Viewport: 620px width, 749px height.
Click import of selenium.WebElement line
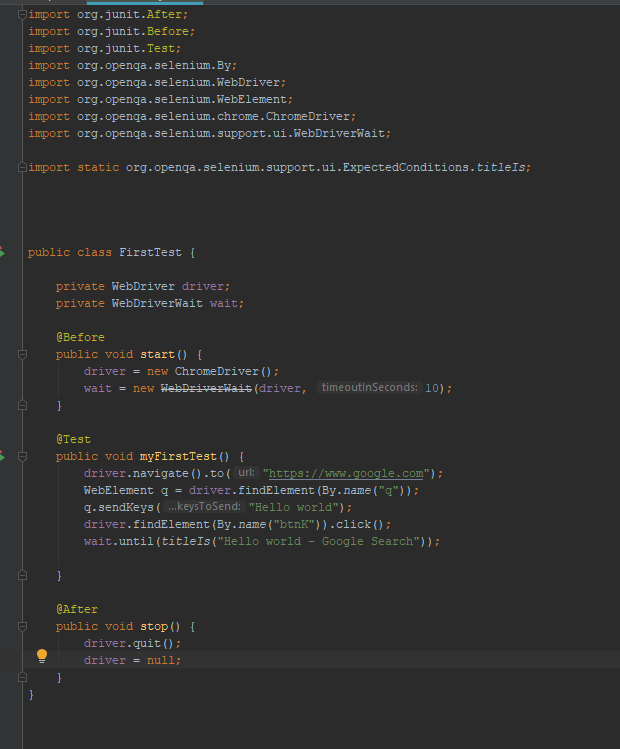pyautogui.click(x=160, y=99)
